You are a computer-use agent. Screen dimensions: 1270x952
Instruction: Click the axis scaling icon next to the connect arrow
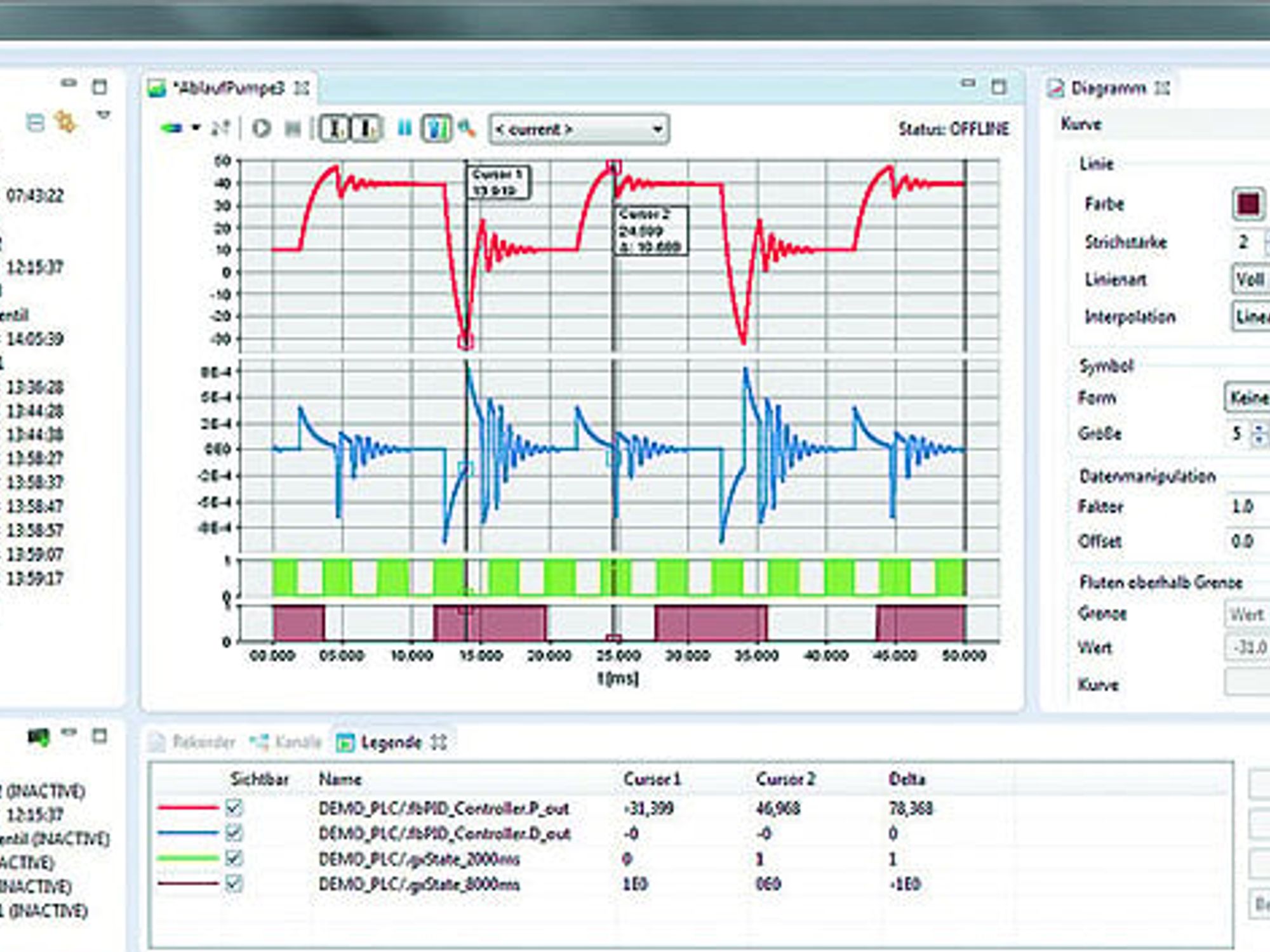220,129
